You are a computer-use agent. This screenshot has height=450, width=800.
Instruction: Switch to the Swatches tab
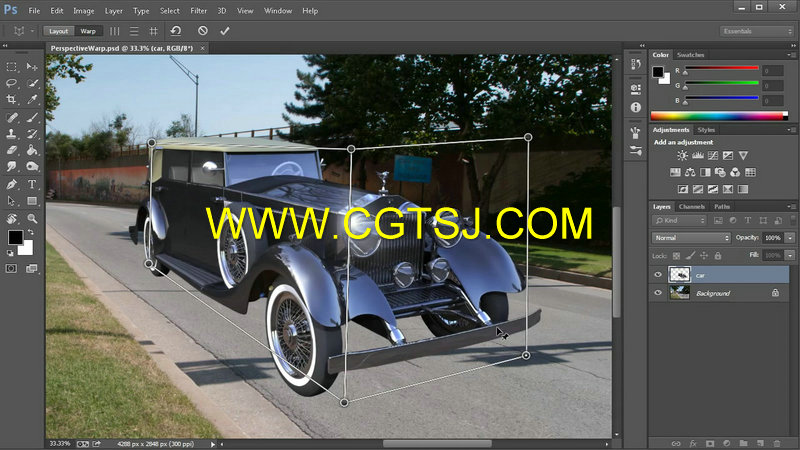[690, 55]
